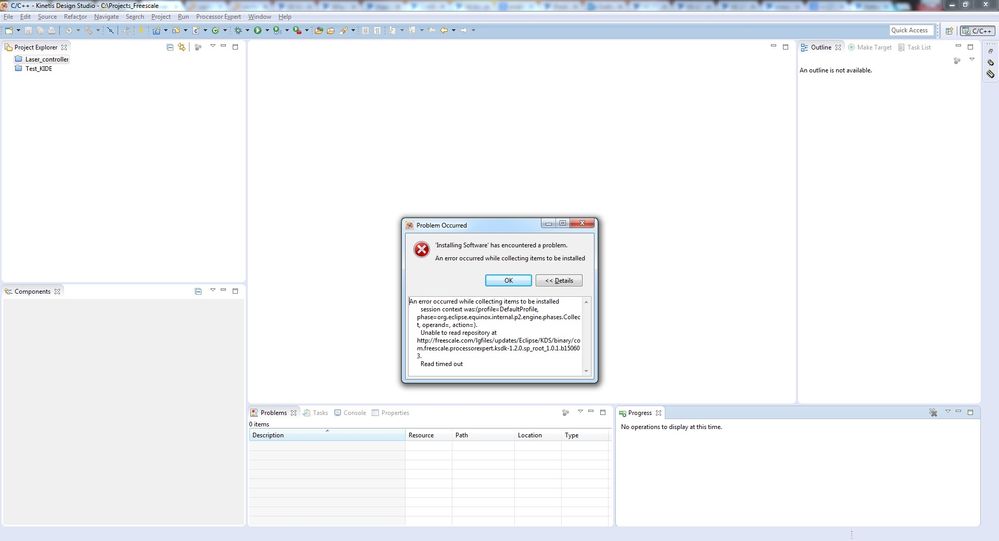Open Components View Menu triangle
The height and width of the screenshot is (541, 999).
pyautogui.click(x=213, y=290)
